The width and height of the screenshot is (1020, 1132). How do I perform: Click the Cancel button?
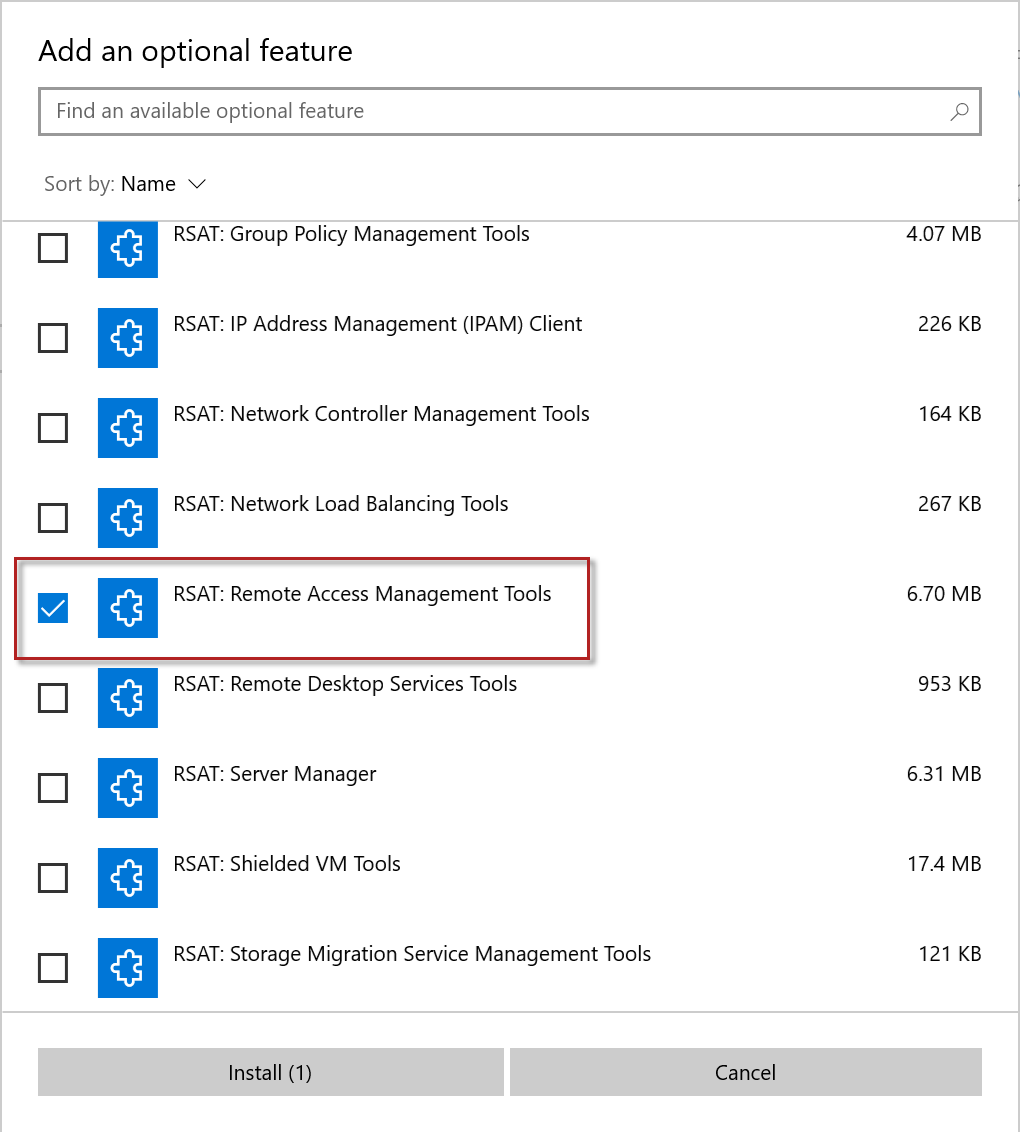[x=745, y=1072]
